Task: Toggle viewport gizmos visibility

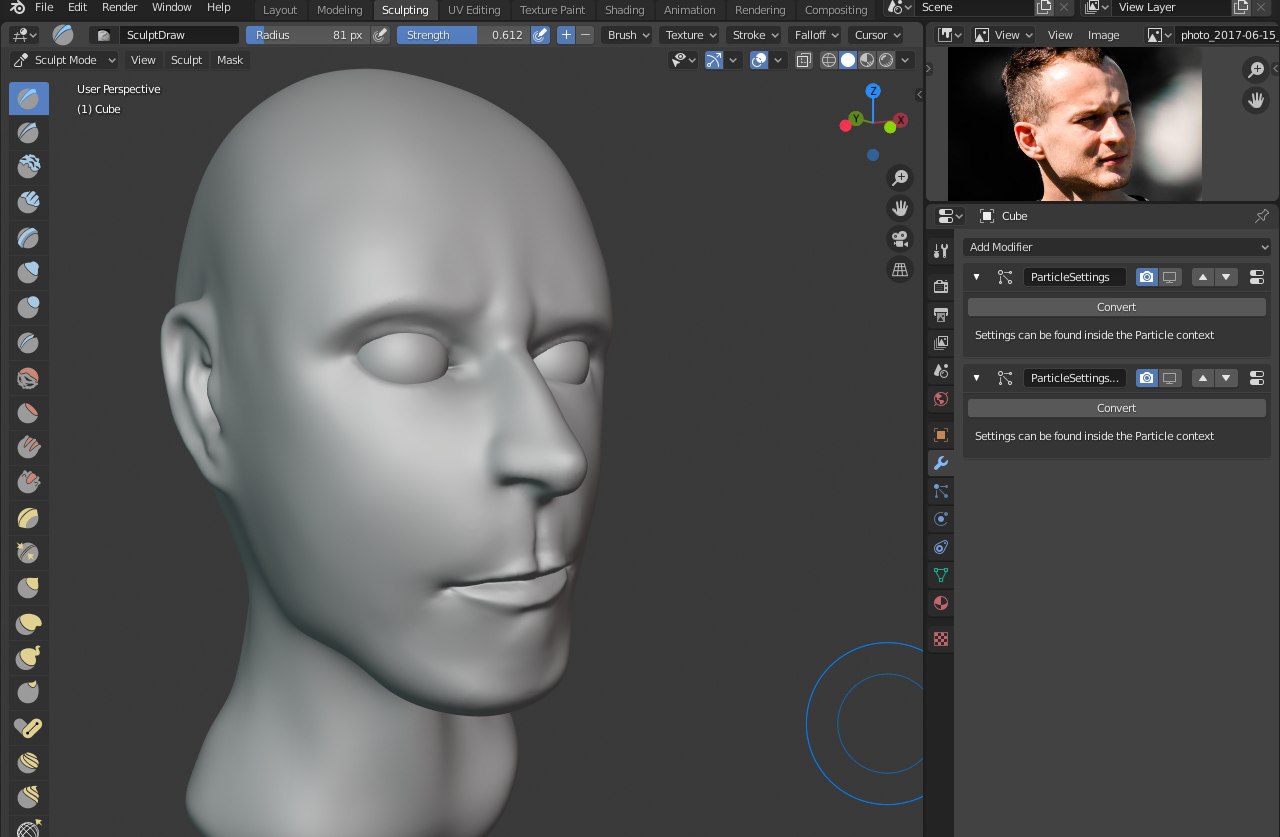Action: pos(714,60)
